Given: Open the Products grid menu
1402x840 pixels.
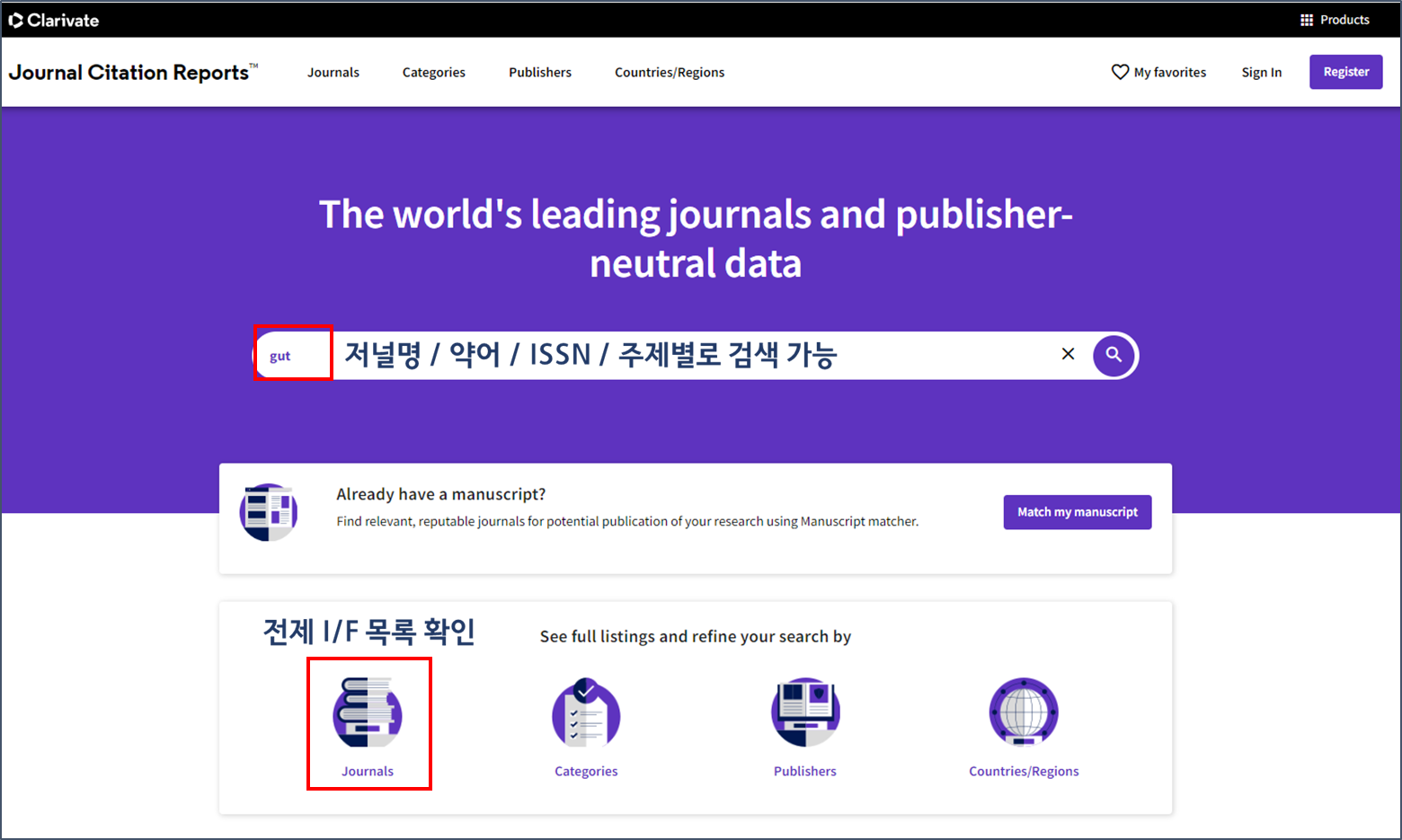Looking at the screenshot, I should [x=1335, y=20].
